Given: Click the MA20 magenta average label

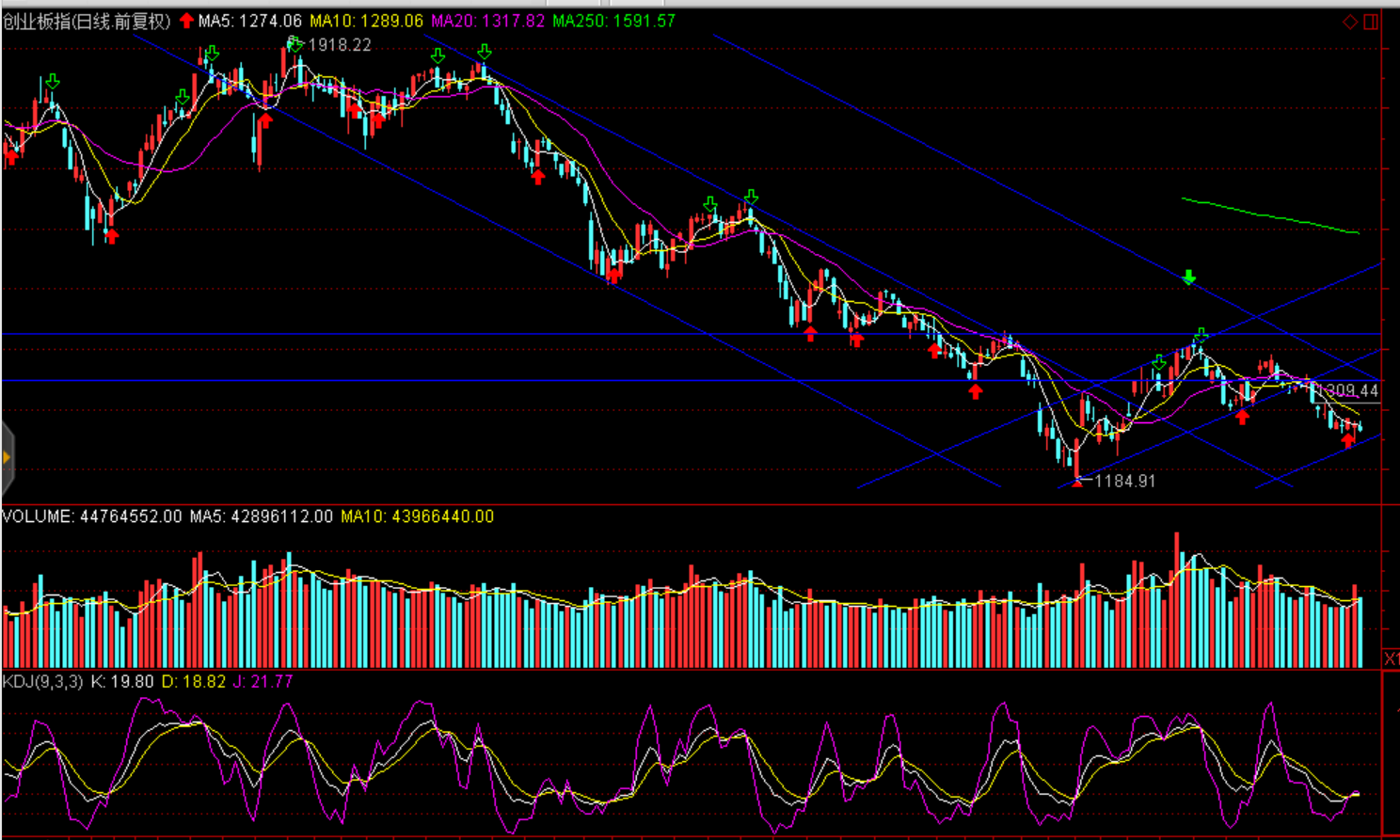Looking at the screenshot, I should click(487, 21).
